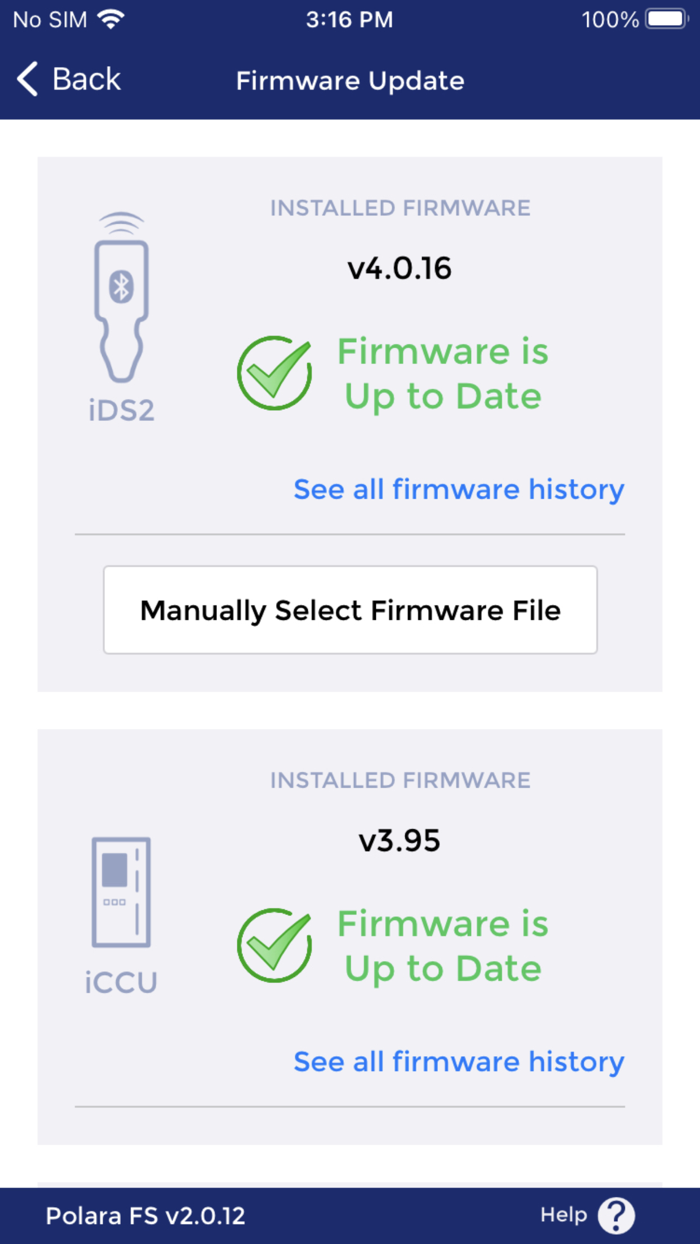Tap the Help label in the footer

[564, 1215]
